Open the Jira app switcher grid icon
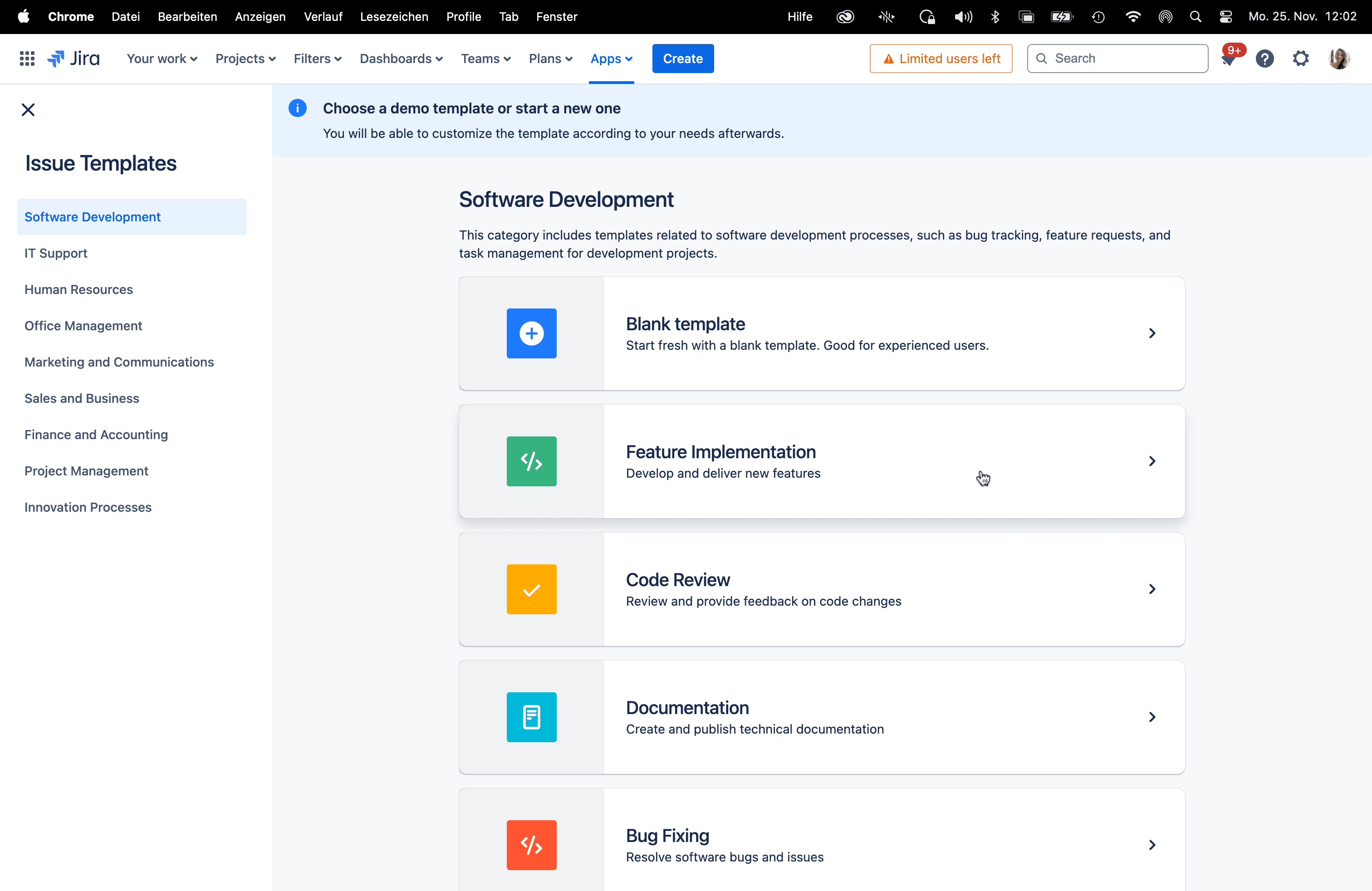1372x891 pixels. tap(27, 58)
